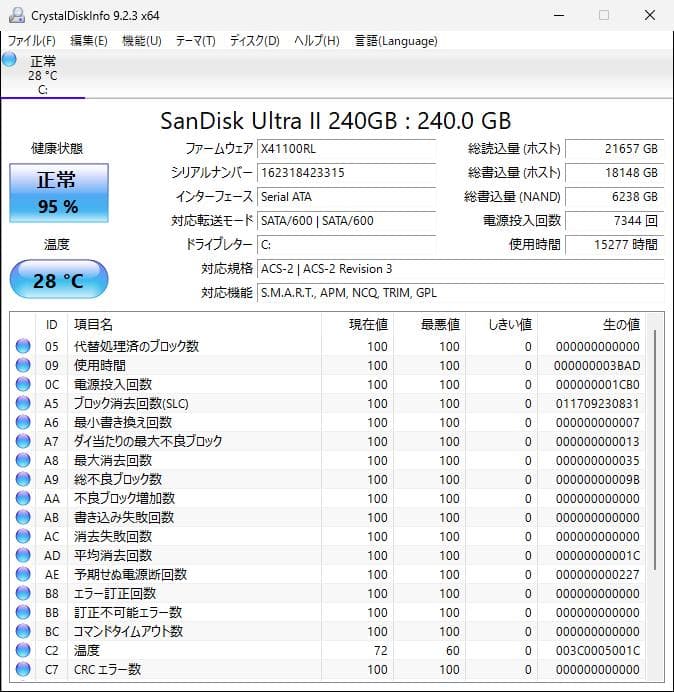
Task: Click NAND writes value 6238 GB
Action: pos(614,196)
